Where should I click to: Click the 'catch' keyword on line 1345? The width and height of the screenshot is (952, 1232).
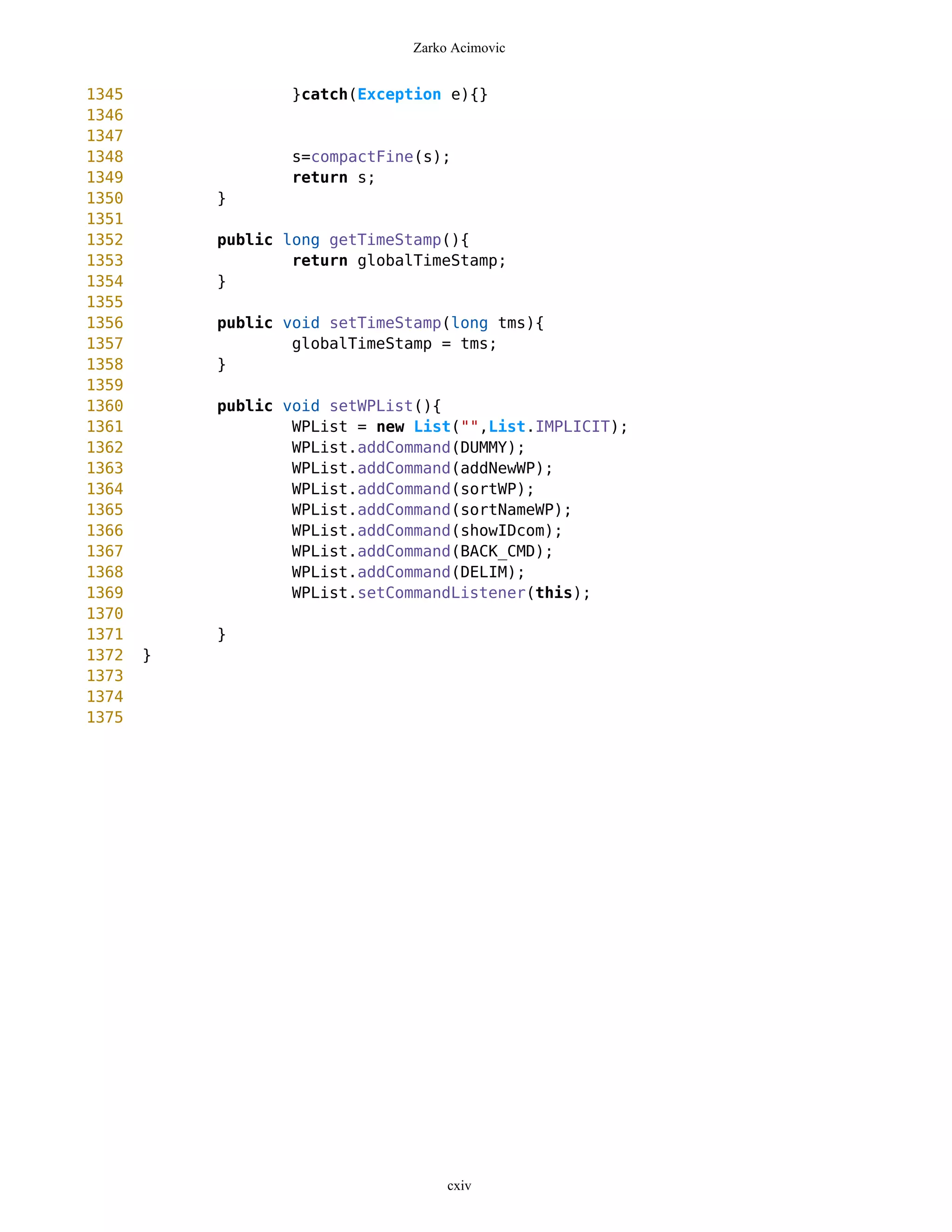[x=324, y=94]
